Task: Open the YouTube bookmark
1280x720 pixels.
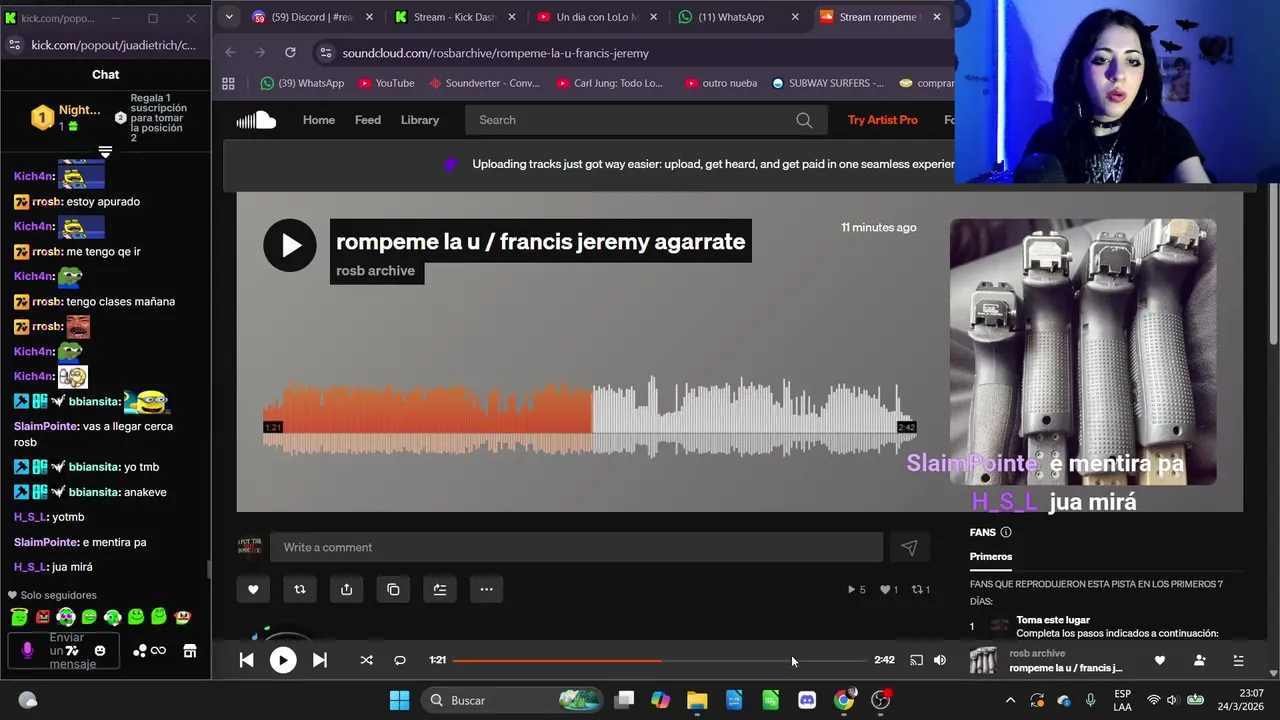Action: 386,83
